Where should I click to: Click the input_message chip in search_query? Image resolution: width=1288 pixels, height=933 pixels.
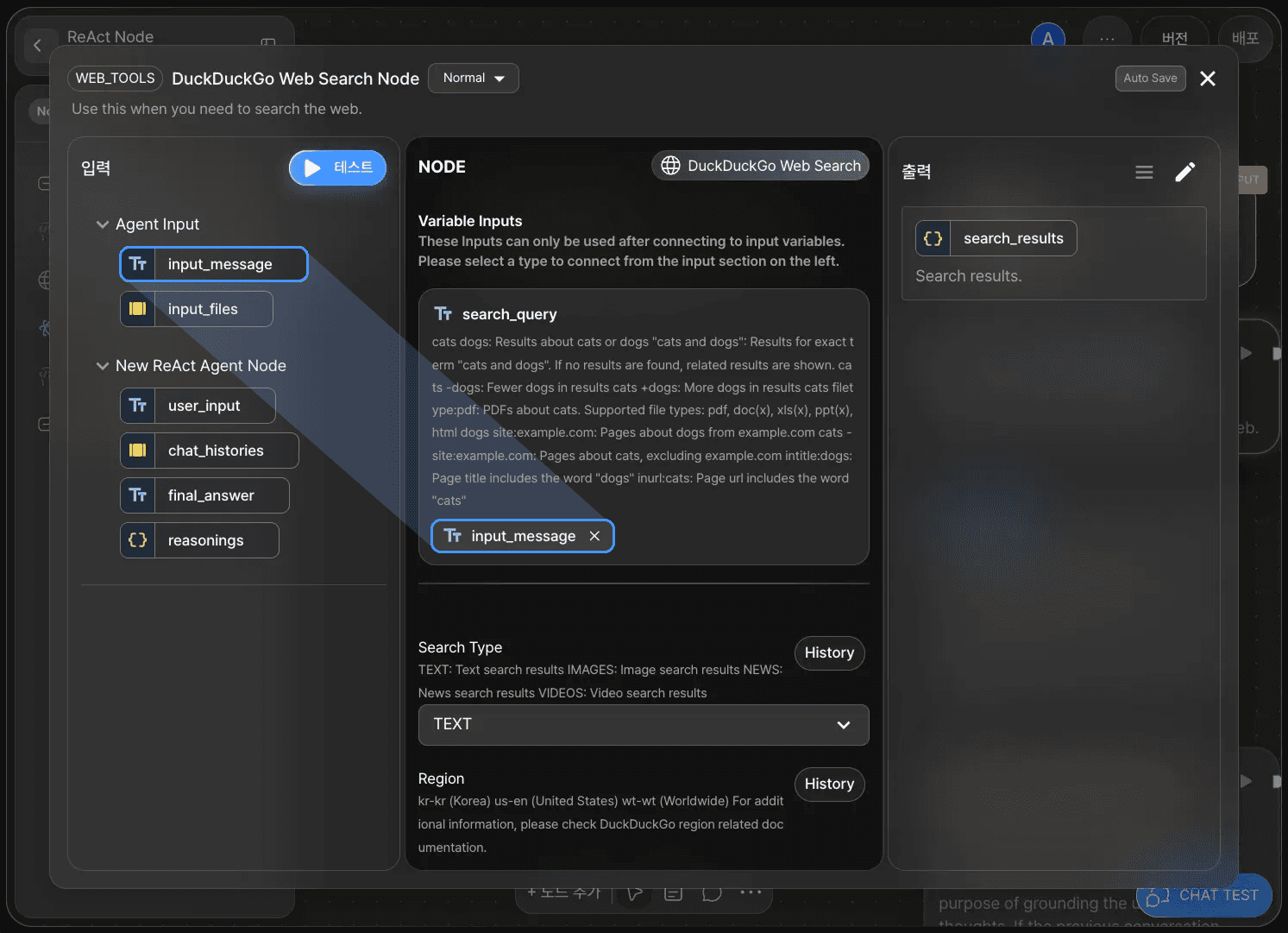(x=522, y=536)
